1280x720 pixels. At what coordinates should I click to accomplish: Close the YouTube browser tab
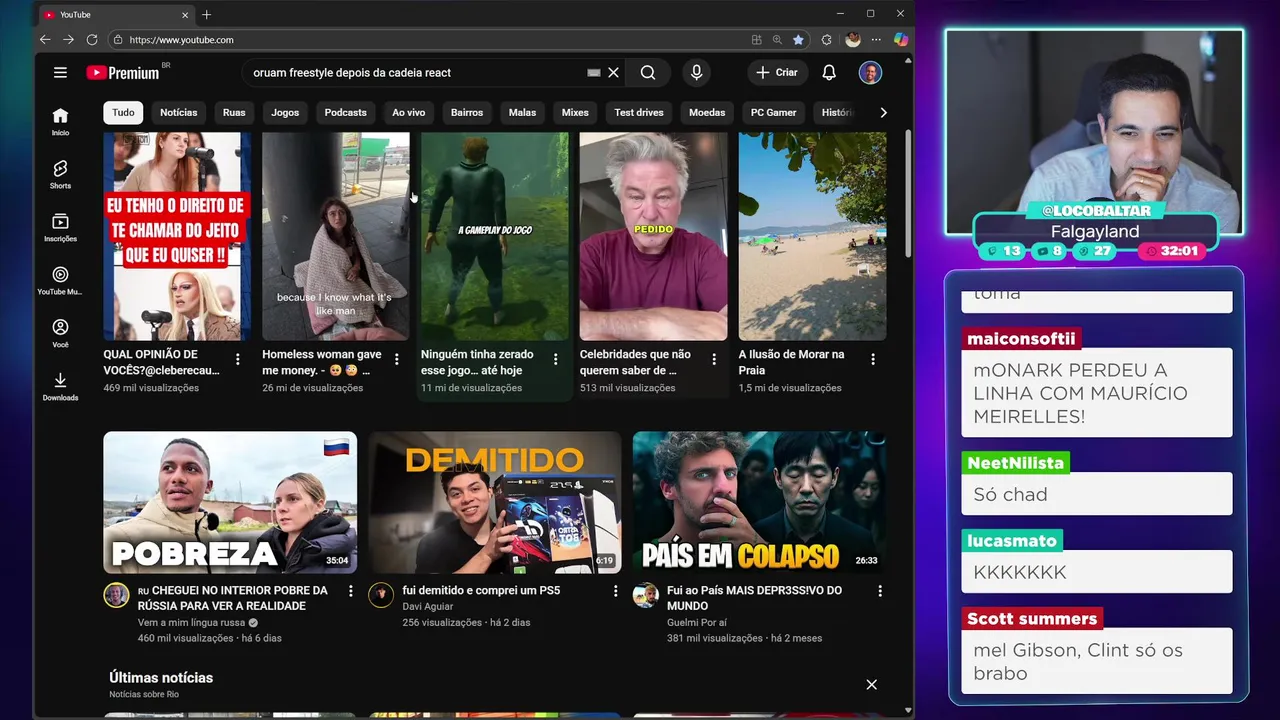click(x=185, y=15)
